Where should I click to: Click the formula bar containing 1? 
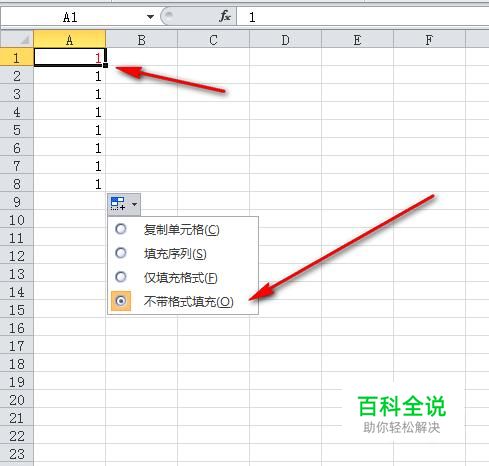click(x=363, y=17)
